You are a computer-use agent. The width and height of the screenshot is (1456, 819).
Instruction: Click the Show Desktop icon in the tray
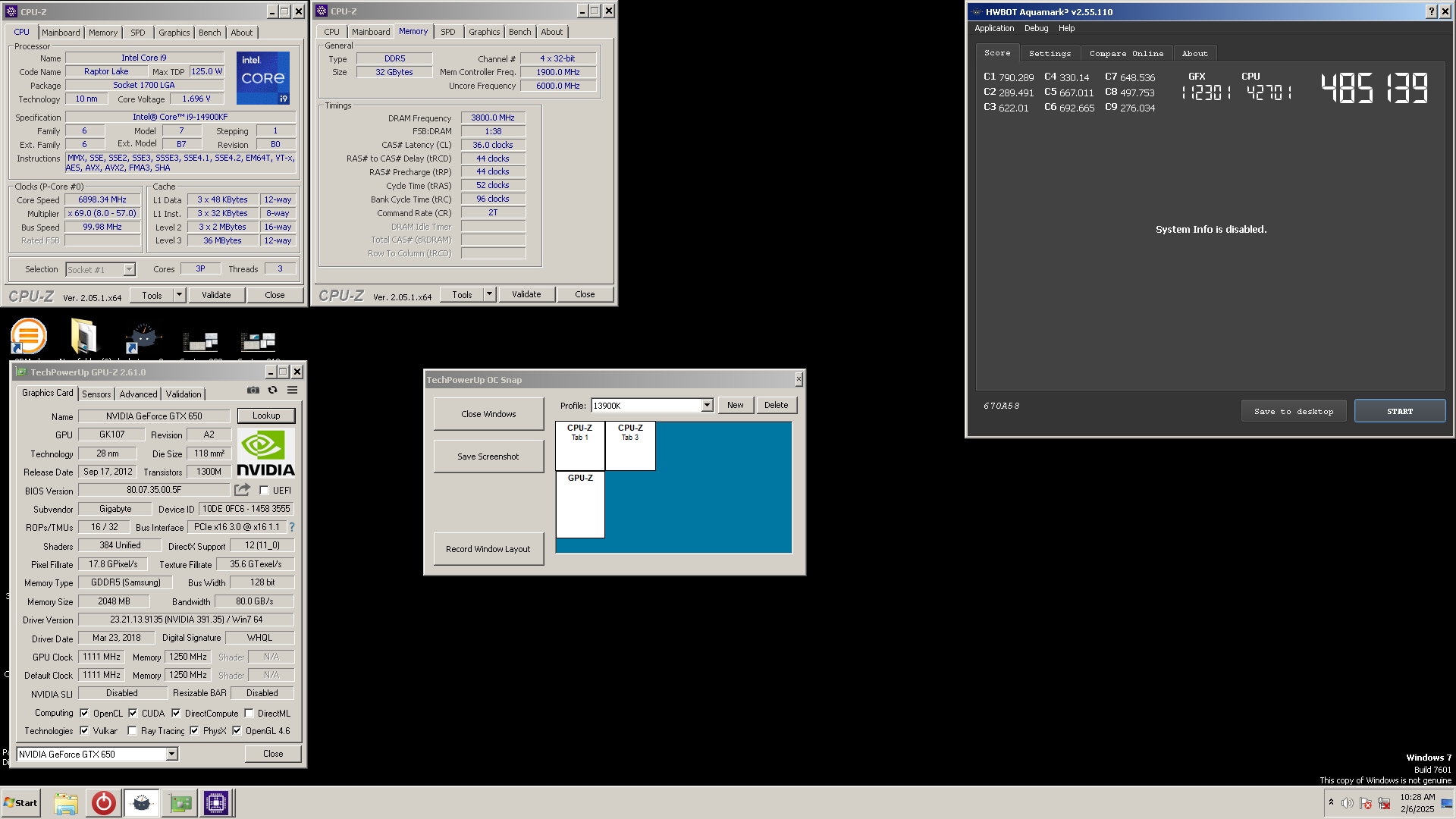(1447, 803)
